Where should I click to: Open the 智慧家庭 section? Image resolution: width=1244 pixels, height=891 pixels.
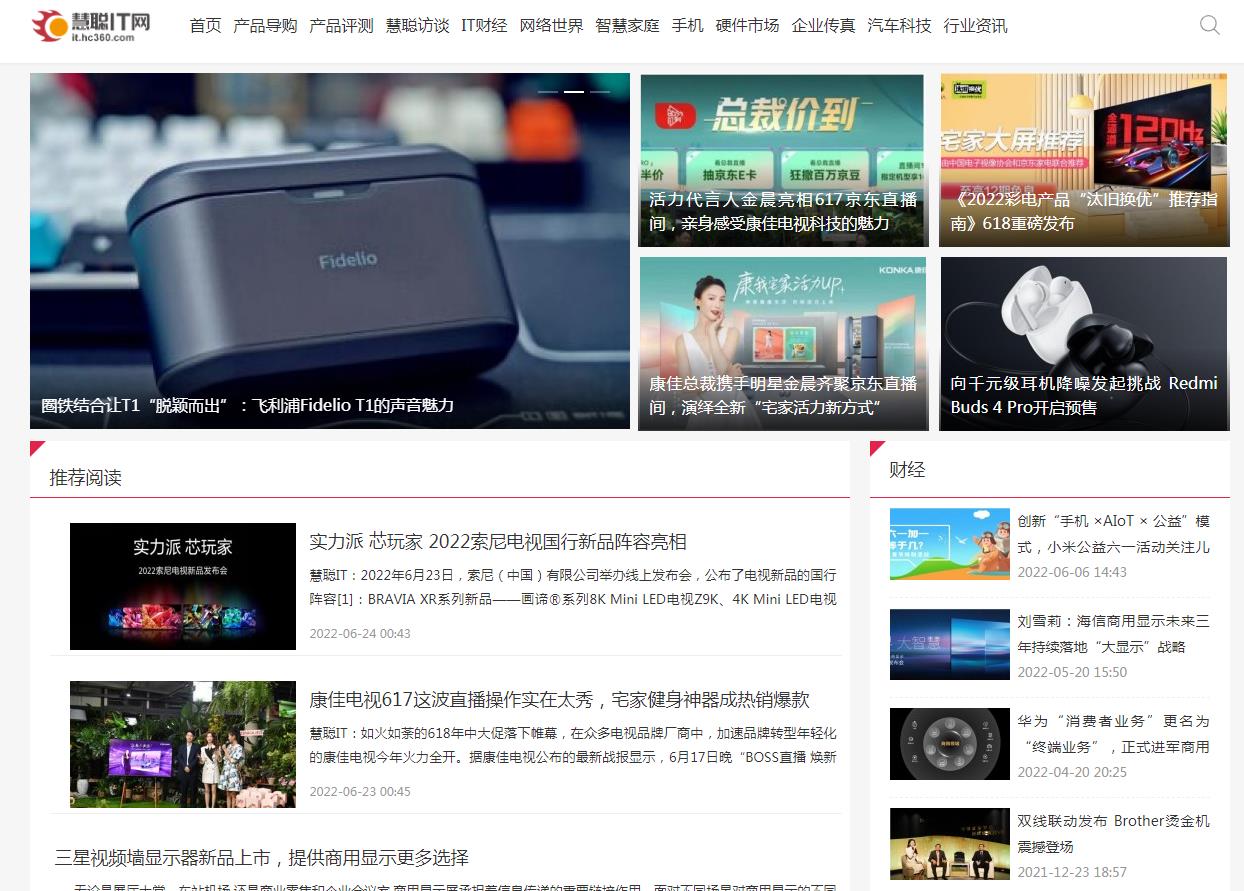627,26
